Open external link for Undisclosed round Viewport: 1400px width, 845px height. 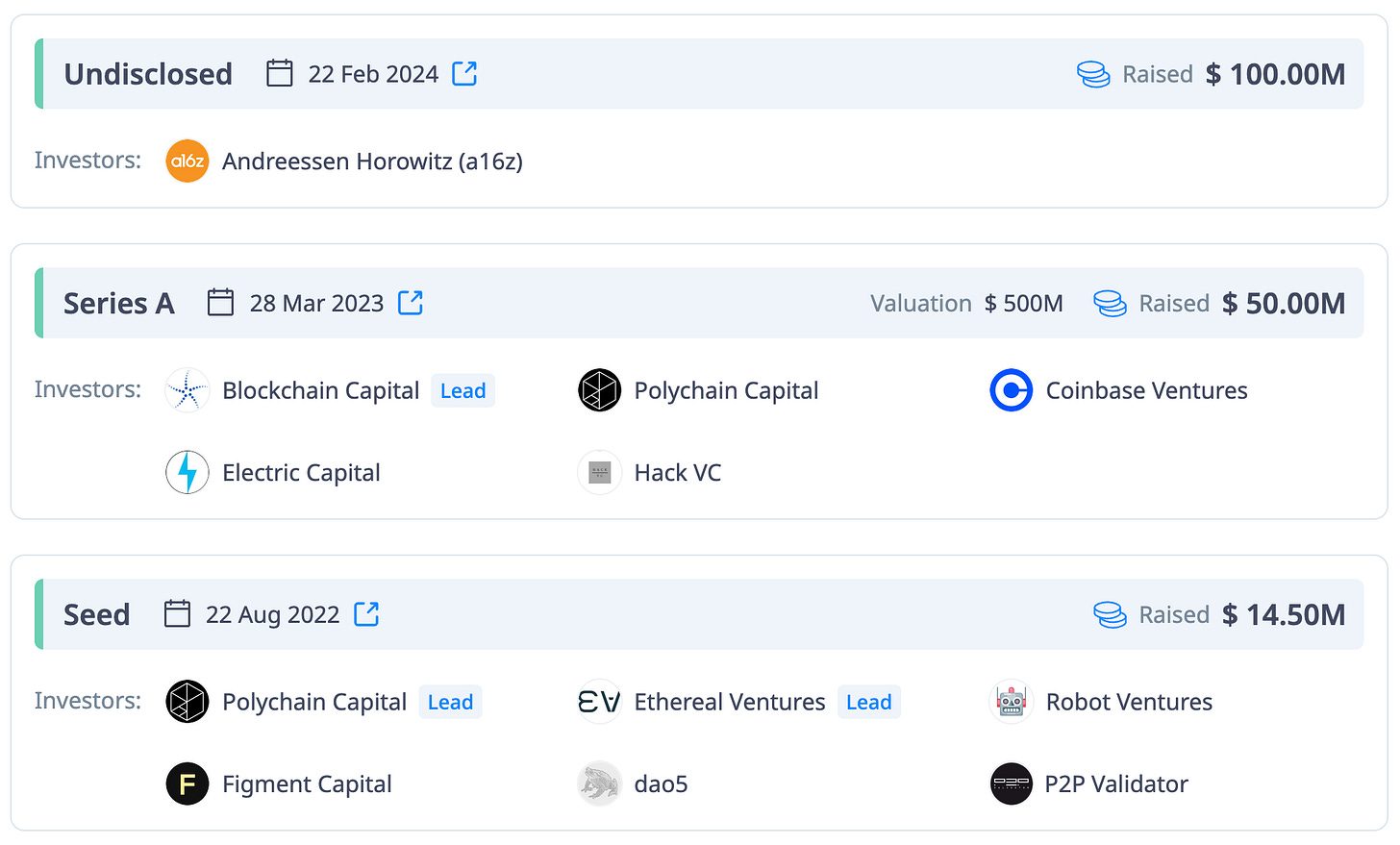click(464, 73)
